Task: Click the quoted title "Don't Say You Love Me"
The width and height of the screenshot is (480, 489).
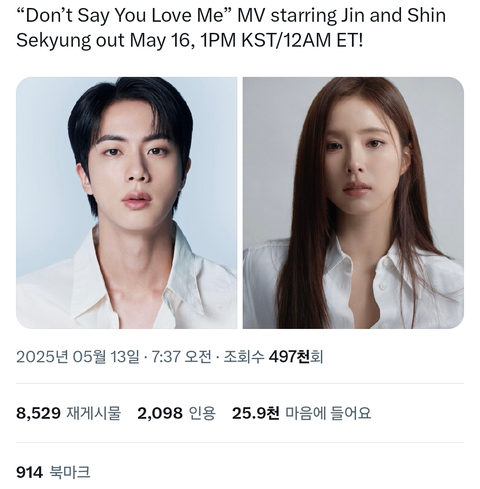Action: tap(124, 16)
